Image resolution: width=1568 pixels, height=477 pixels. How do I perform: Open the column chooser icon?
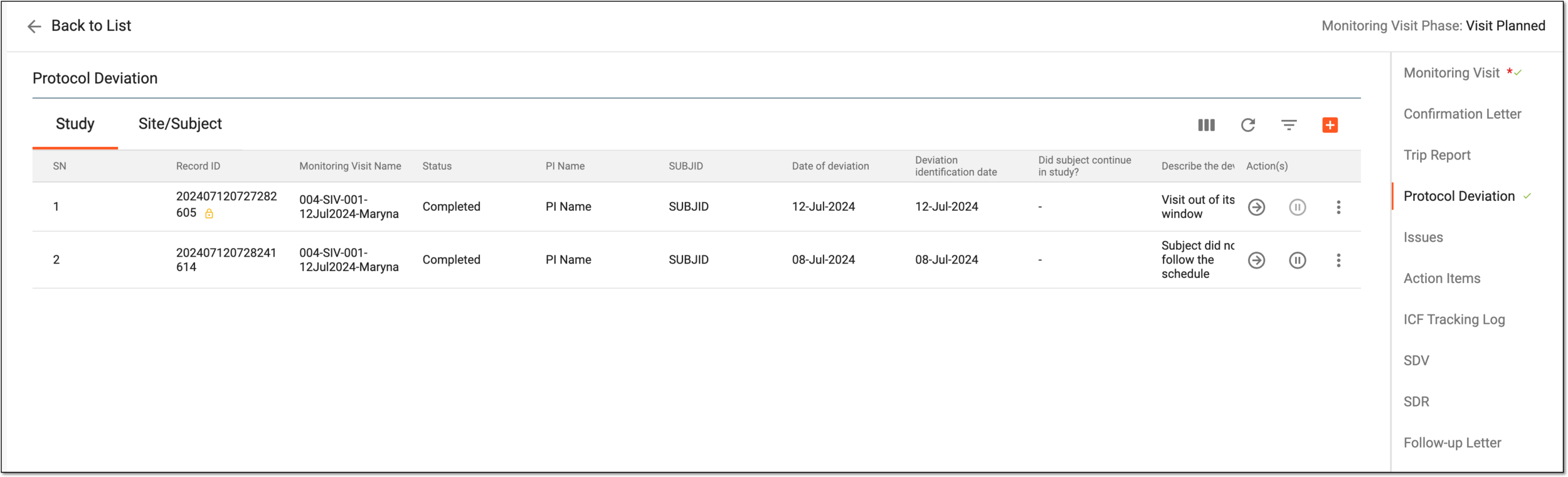[x=1206, y=125]
